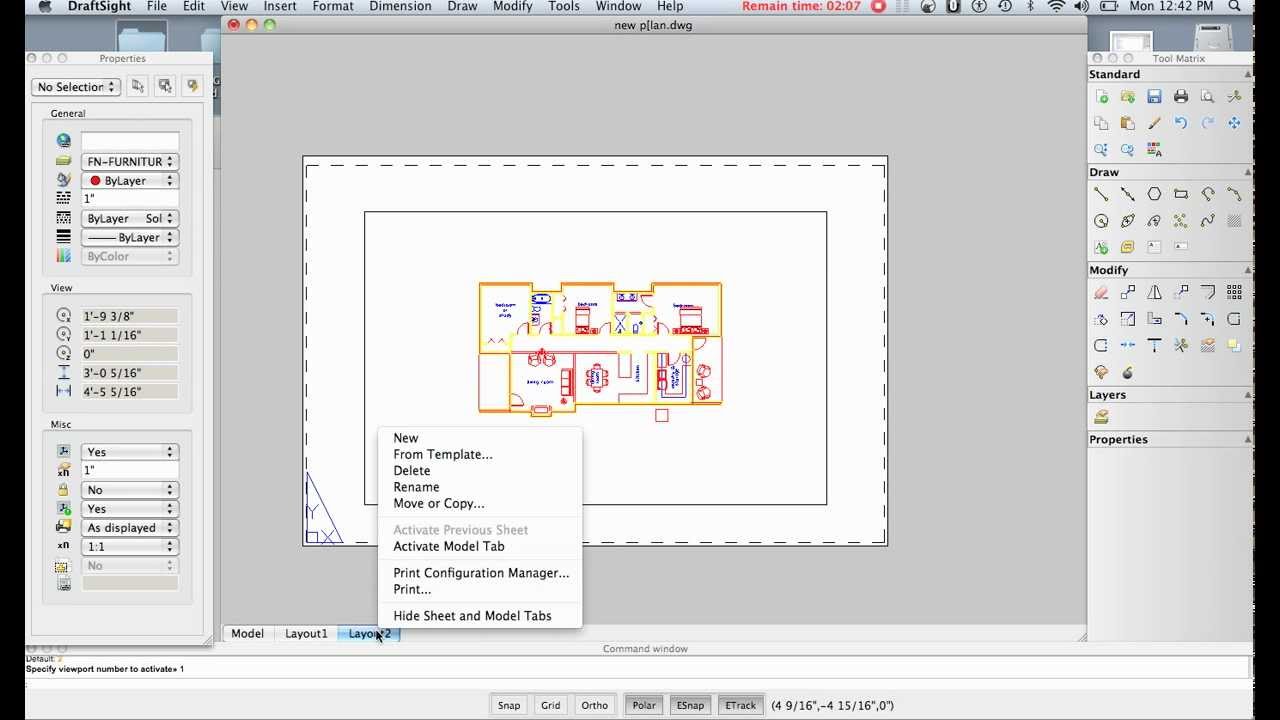1280x720 pixels.
Task: Choose 'Print Configuration Manager...' entry
Action: (481, 573)
